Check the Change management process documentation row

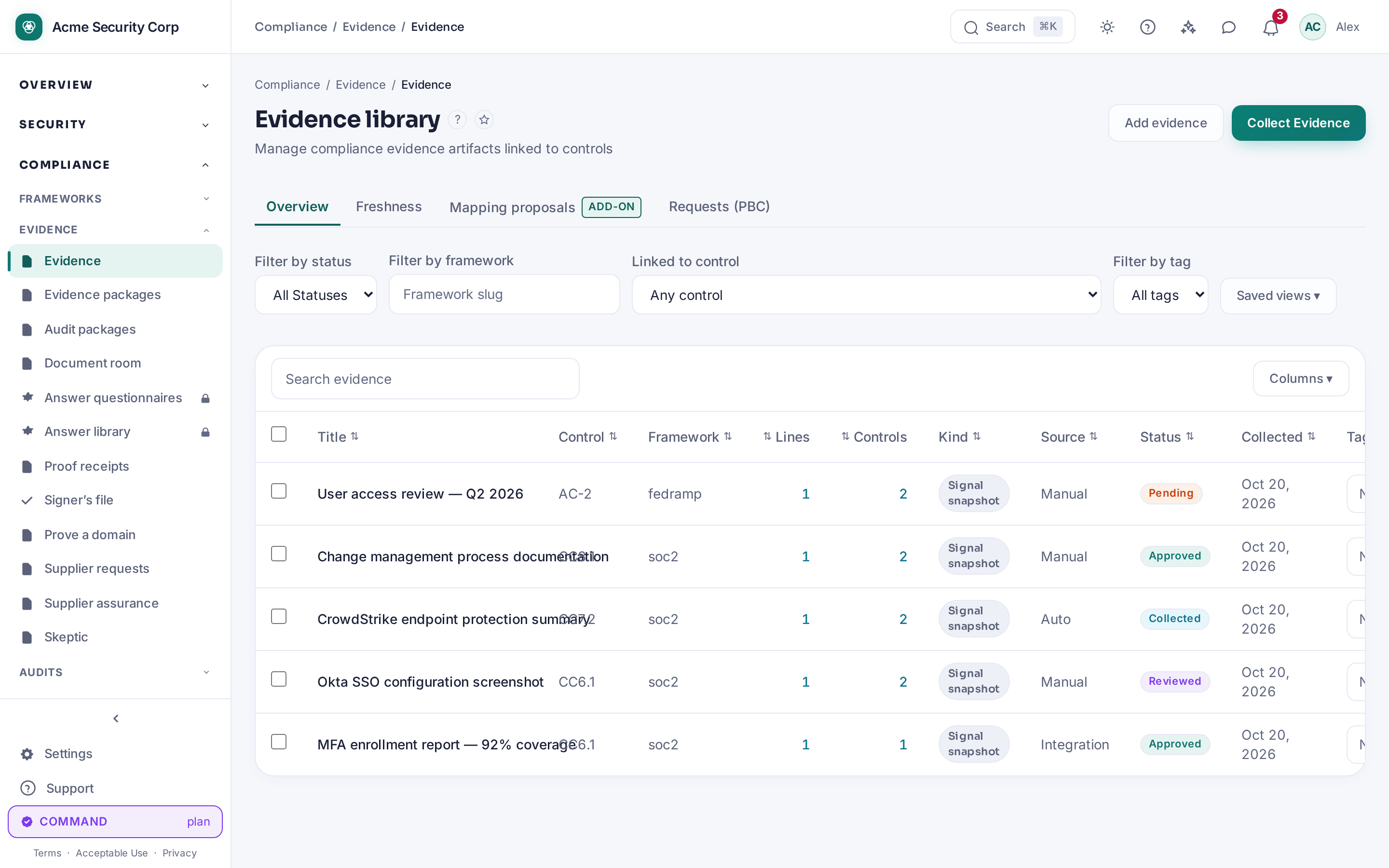click(278, 554)
